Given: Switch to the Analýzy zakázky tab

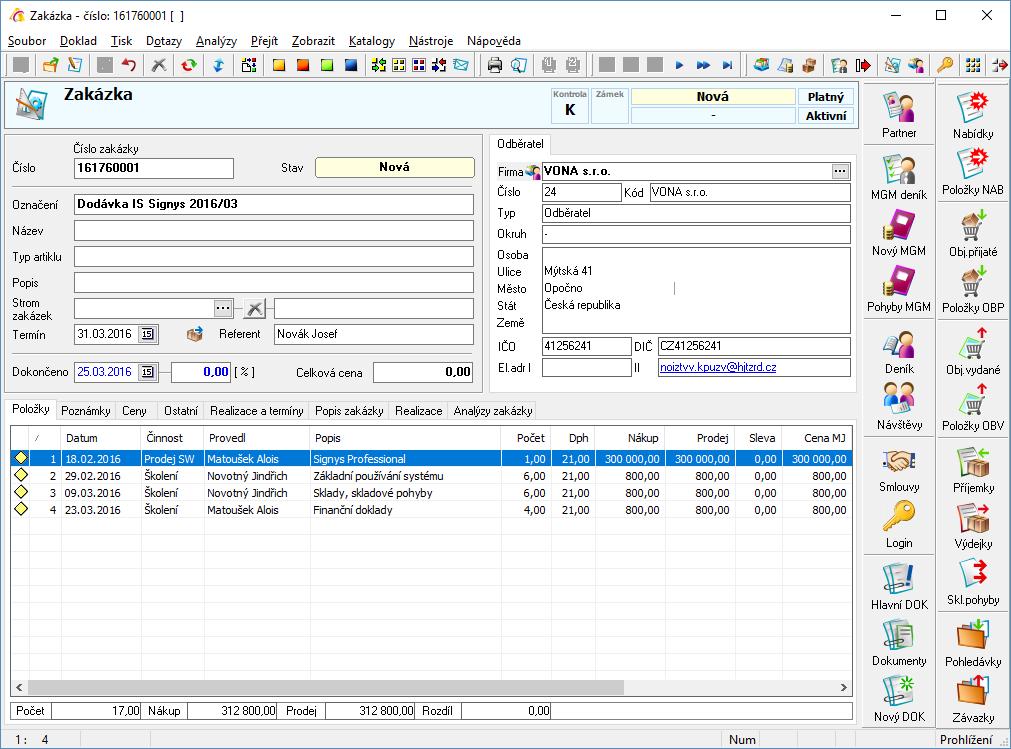Looking at the screenshot, I should click(493, 411).
